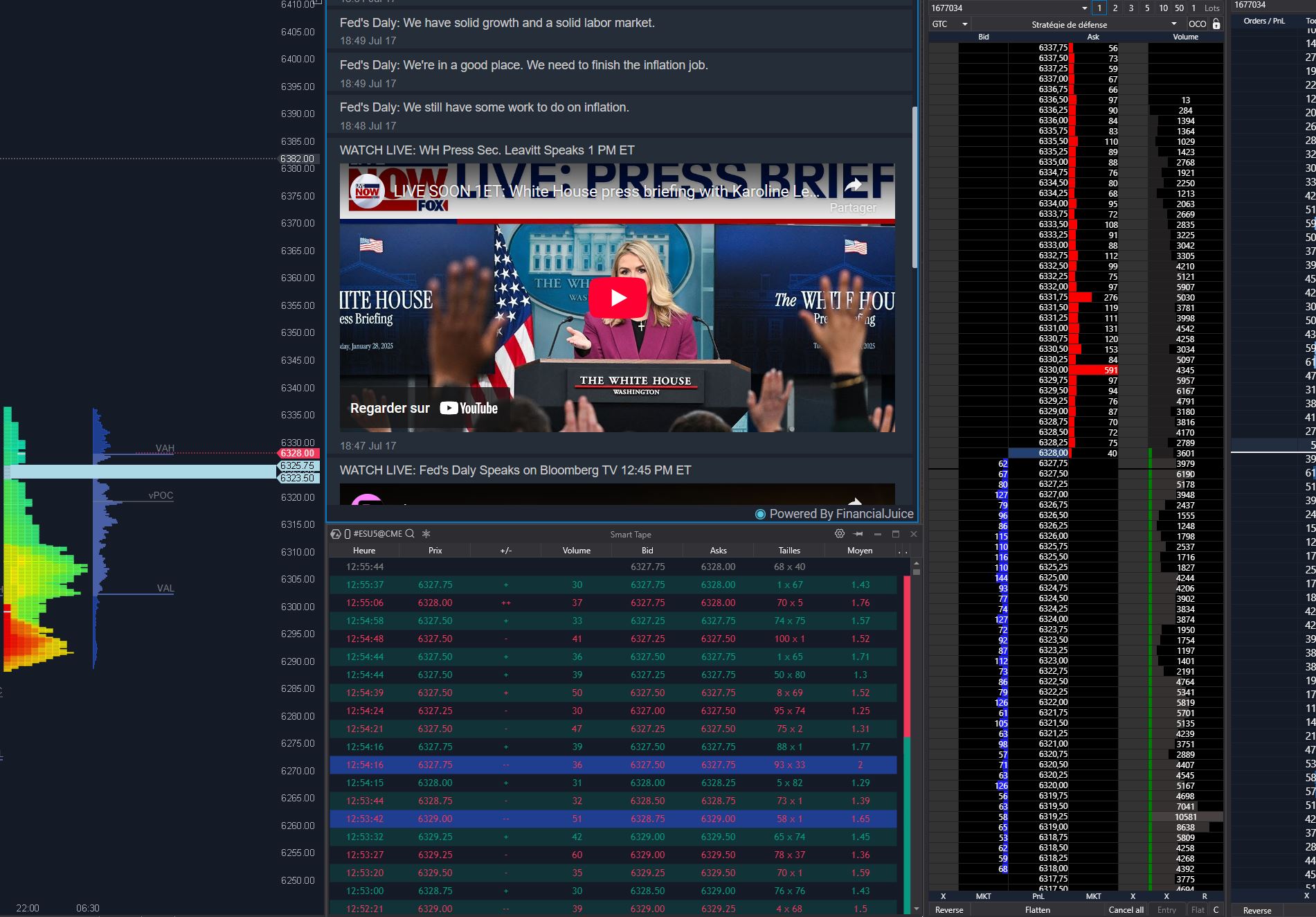This screenshot has height=917, width=1316.
Task: Click the VAL level label on chart
Action: pyautogui.click(x=165, y=588)
